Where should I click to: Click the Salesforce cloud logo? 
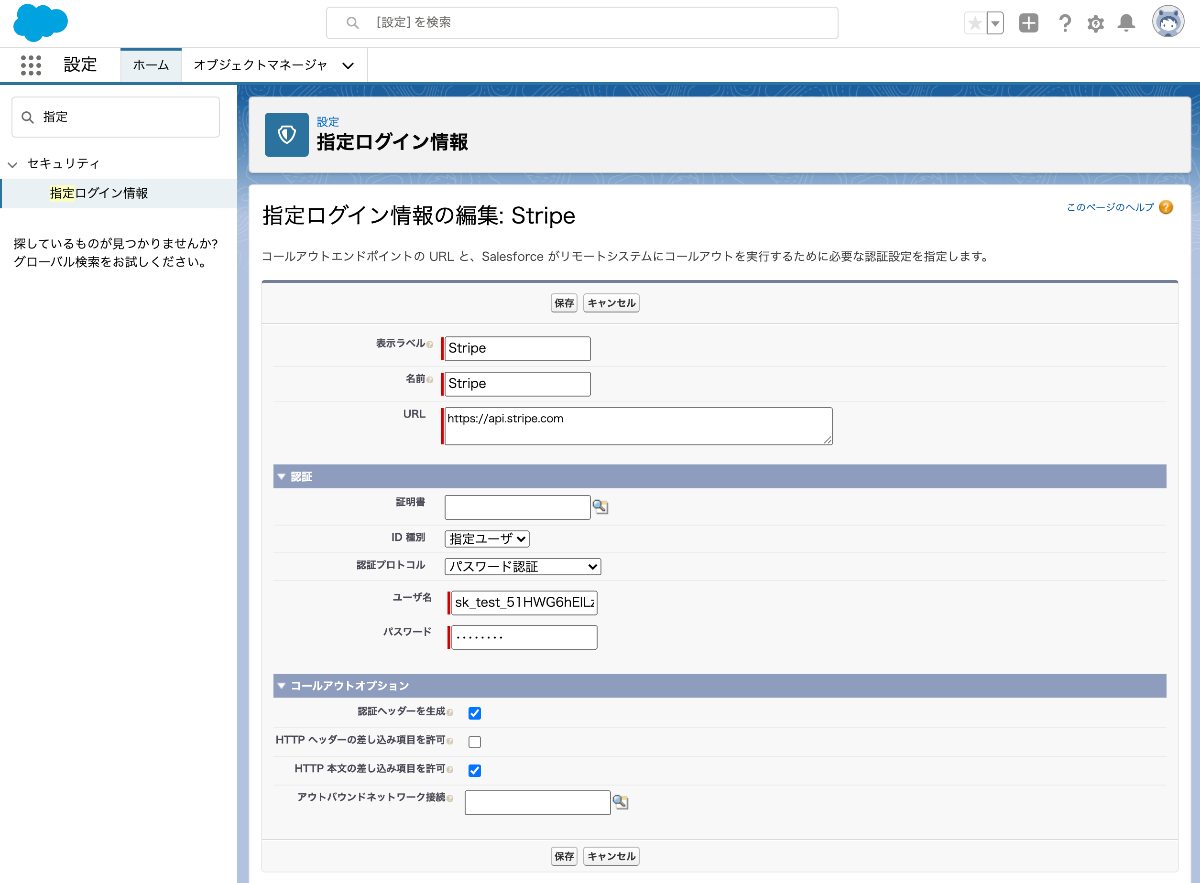(x=40, y=22)
